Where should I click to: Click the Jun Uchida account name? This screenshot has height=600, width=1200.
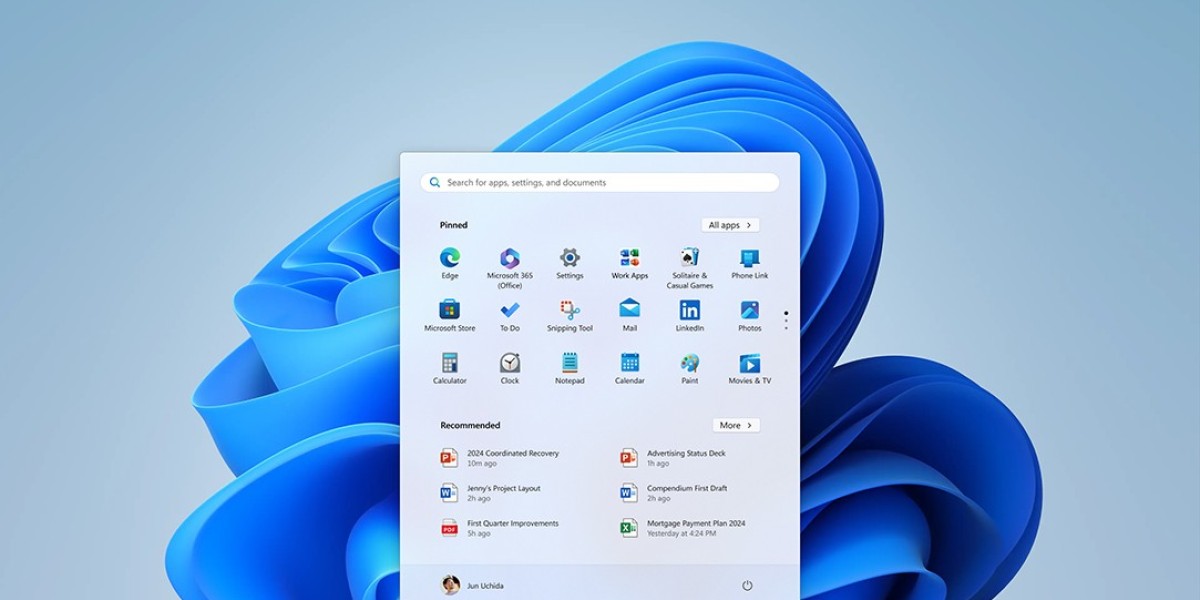coord(486,585)
